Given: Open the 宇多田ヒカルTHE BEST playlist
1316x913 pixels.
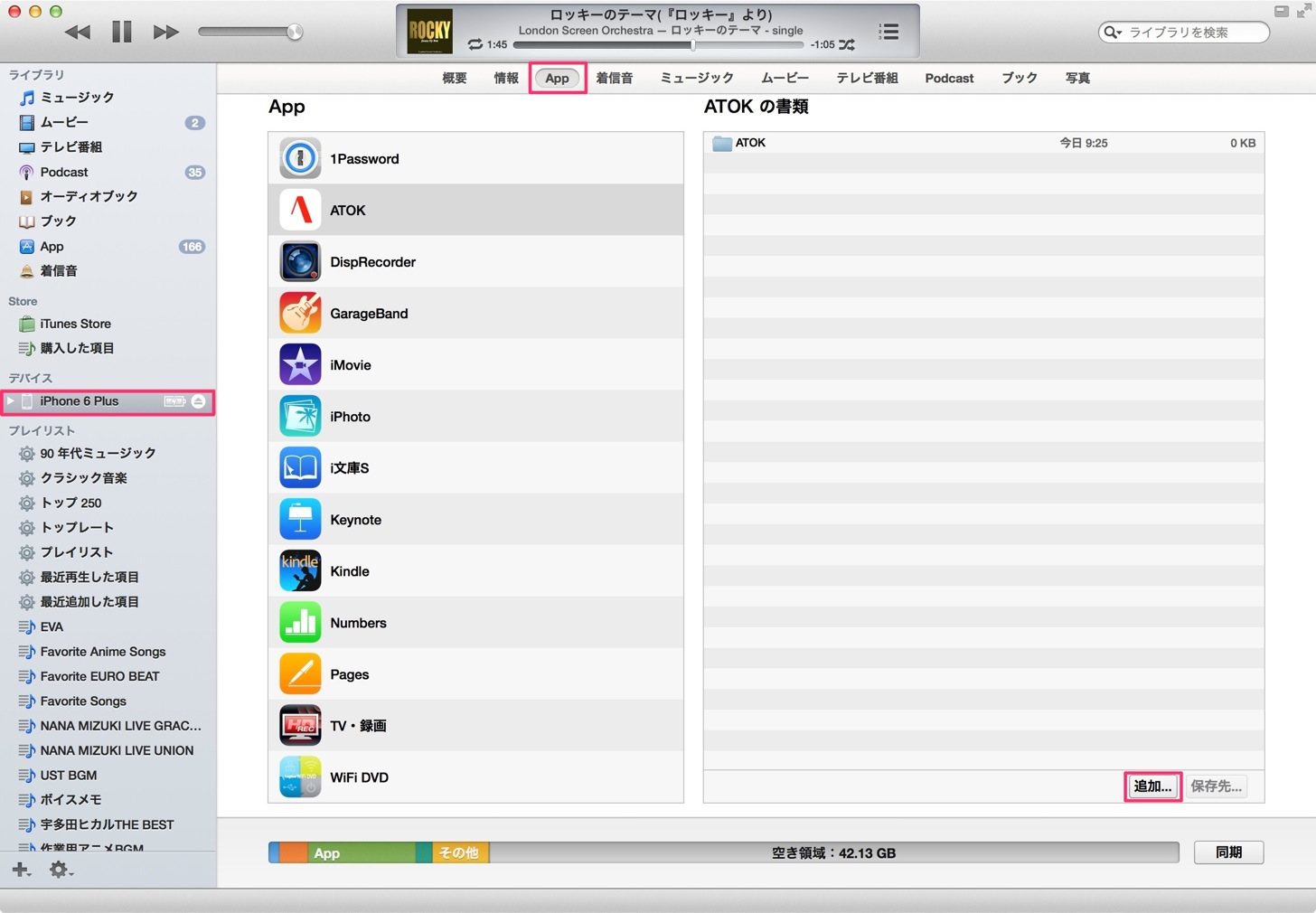Looking at the screenshot, I should [x=108, y=824].
